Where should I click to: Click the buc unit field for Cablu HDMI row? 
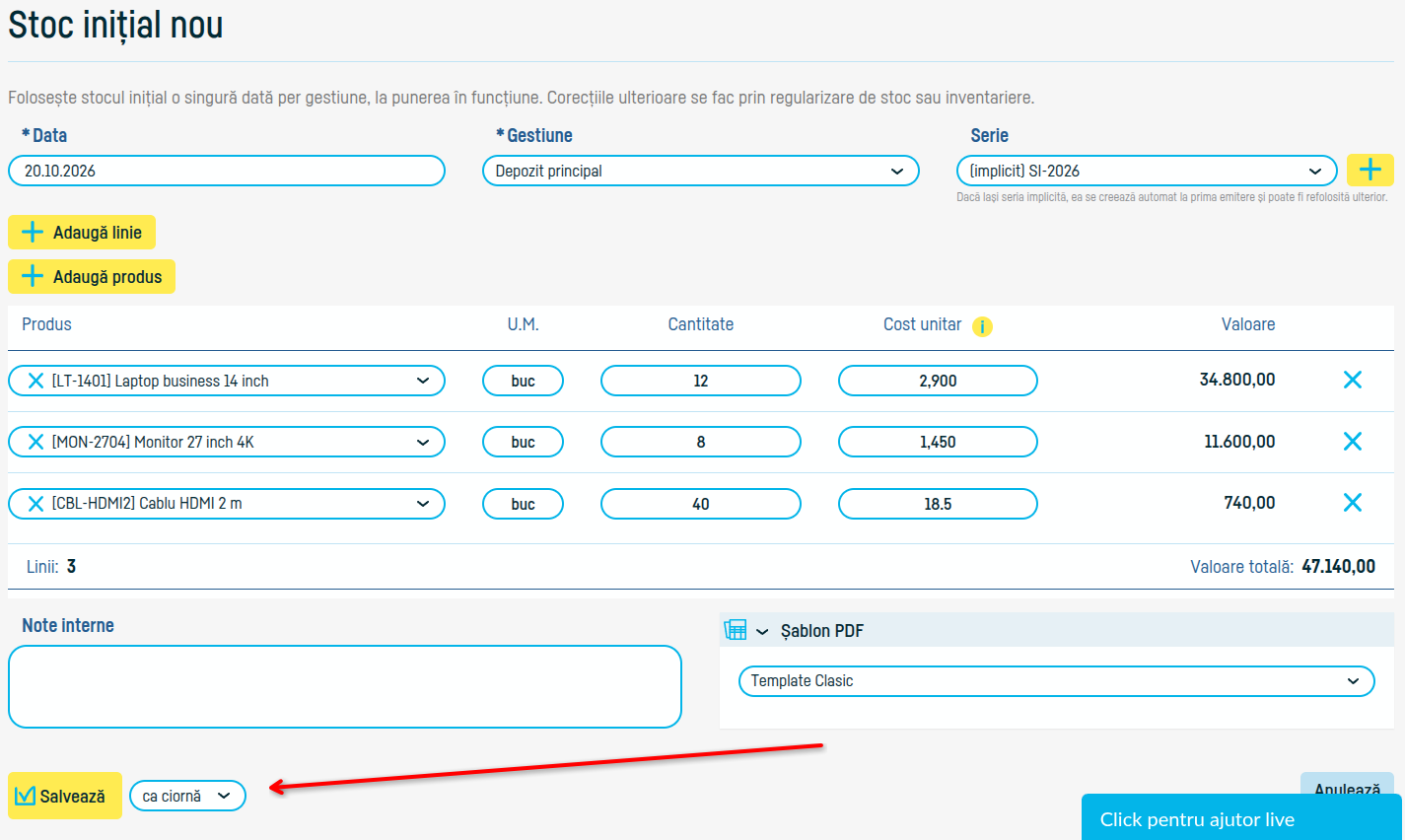[523, 504]
